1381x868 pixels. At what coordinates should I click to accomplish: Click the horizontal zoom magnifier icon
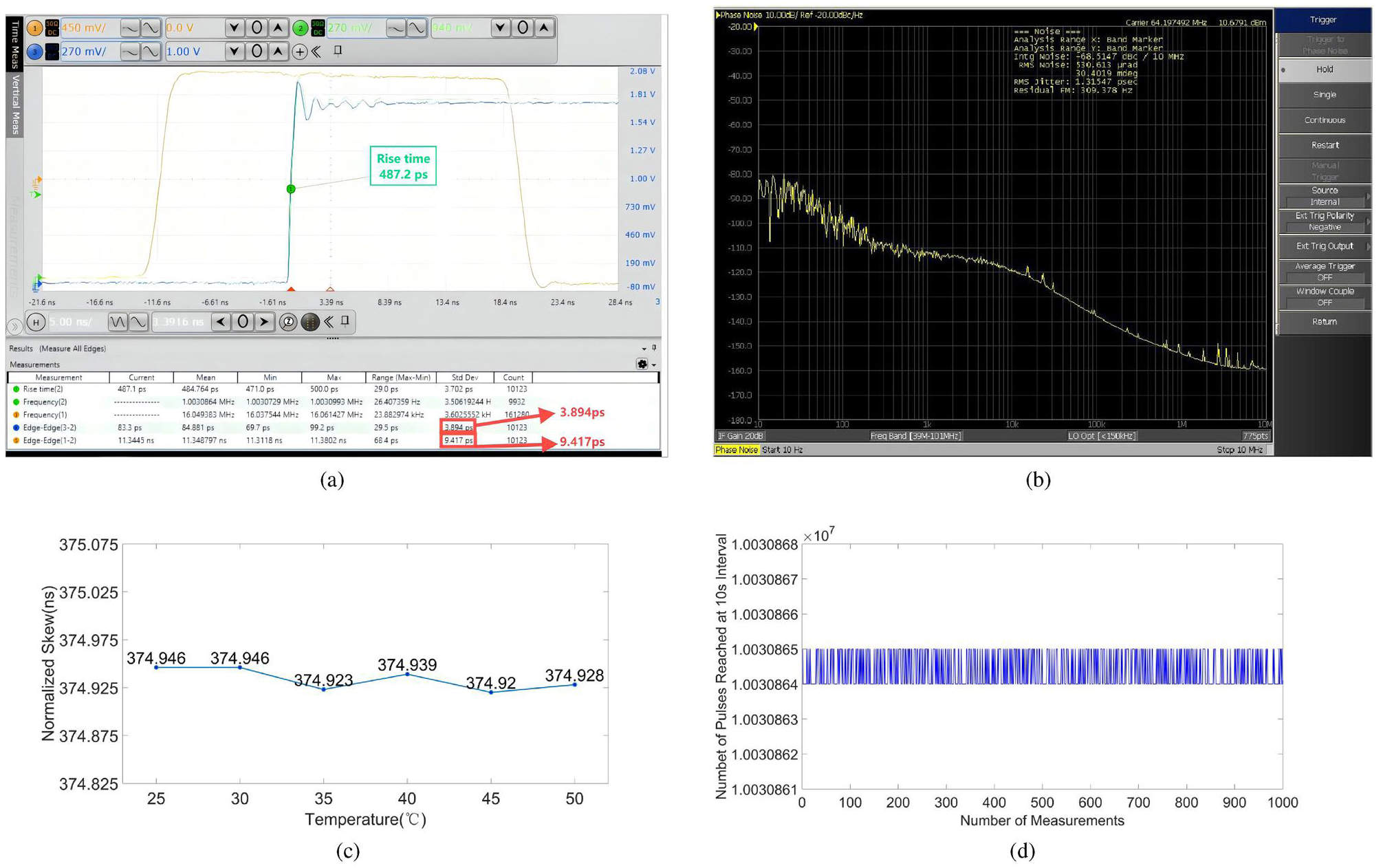pos(288,322)
